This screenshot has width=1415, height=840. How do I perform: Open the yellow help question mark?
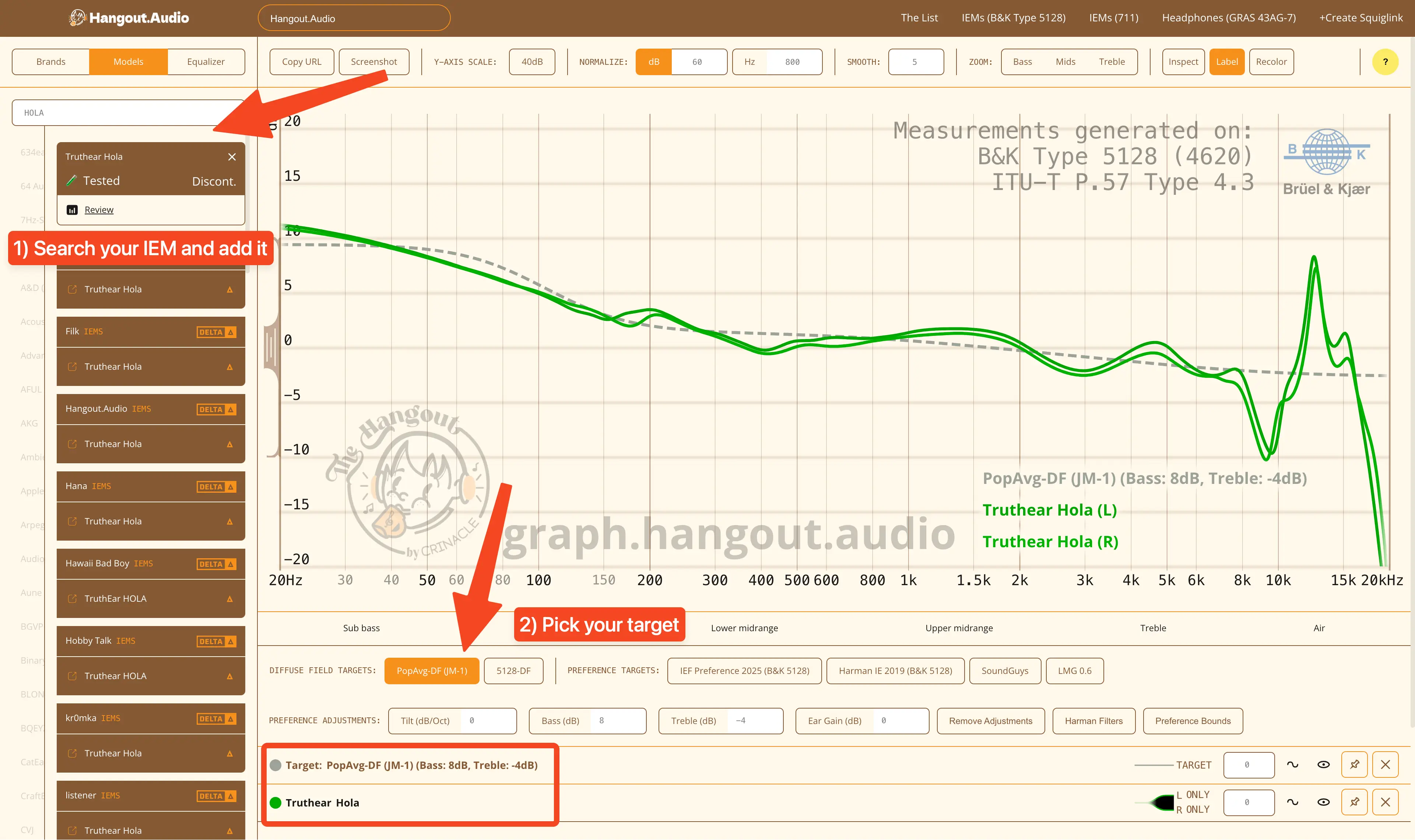1385,62
